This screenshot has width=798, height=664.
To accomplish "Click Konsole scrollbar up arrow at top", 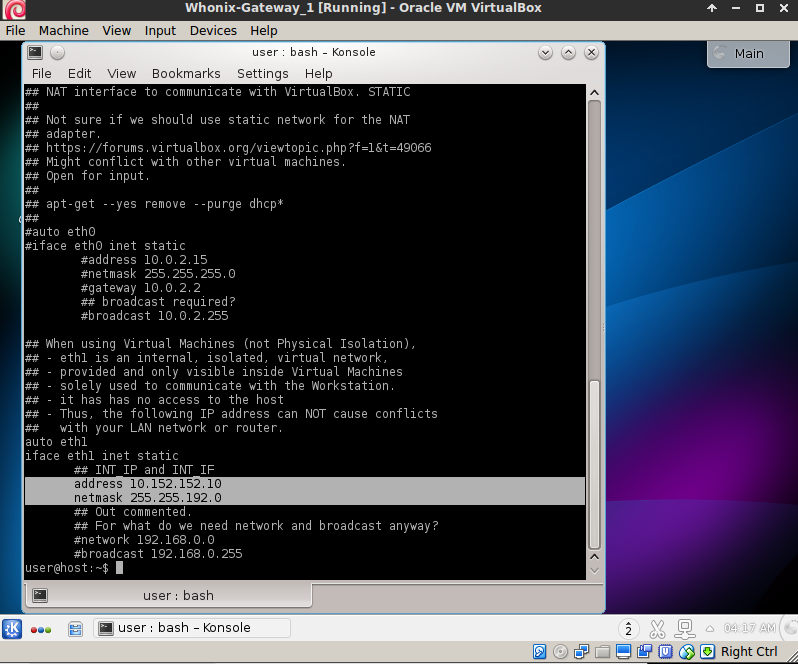I will tap(594, 93).
